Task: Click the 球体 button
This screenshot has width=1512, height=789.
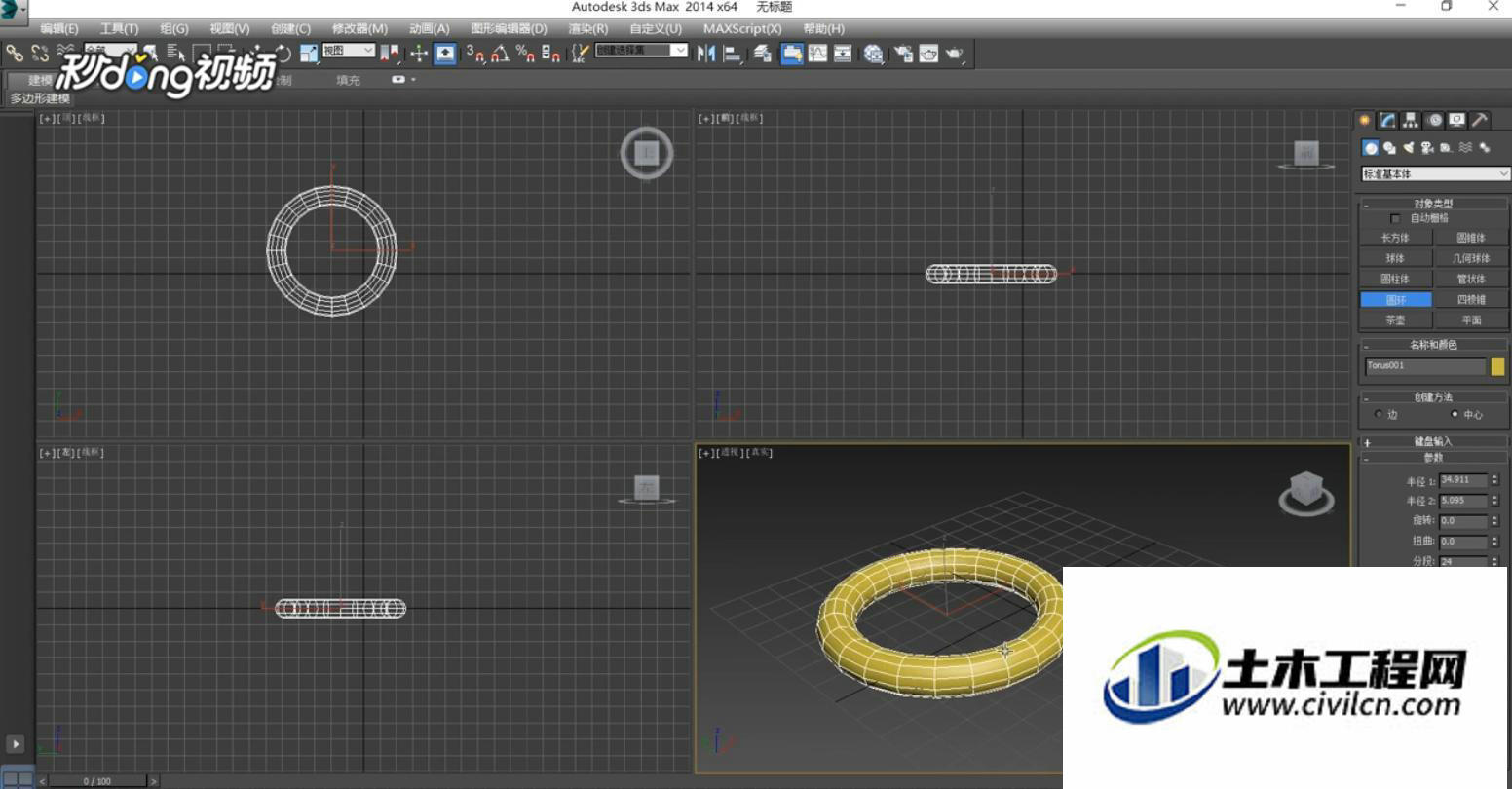Action: (1396, 258)
